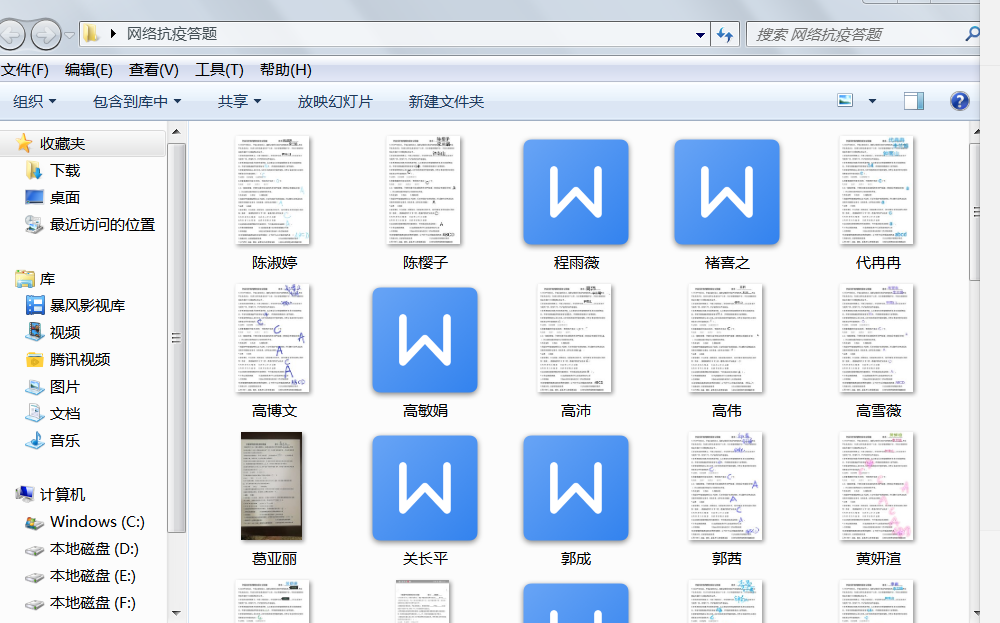This screenshot has width=1000, height=623.
Task: Select the 关长平 document icon
Action: coord(425,488)
